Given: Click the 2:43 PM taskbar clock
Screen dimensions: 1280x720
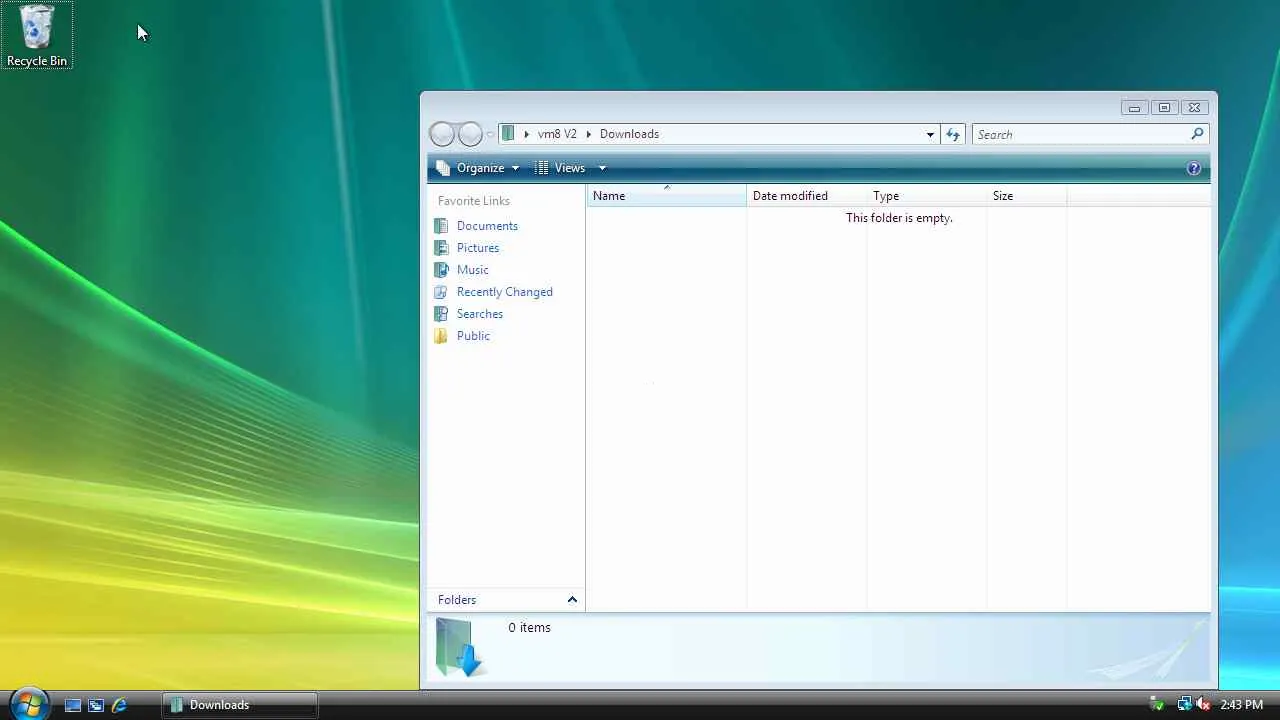Looking at the screenshot, I should (1241, 705).
